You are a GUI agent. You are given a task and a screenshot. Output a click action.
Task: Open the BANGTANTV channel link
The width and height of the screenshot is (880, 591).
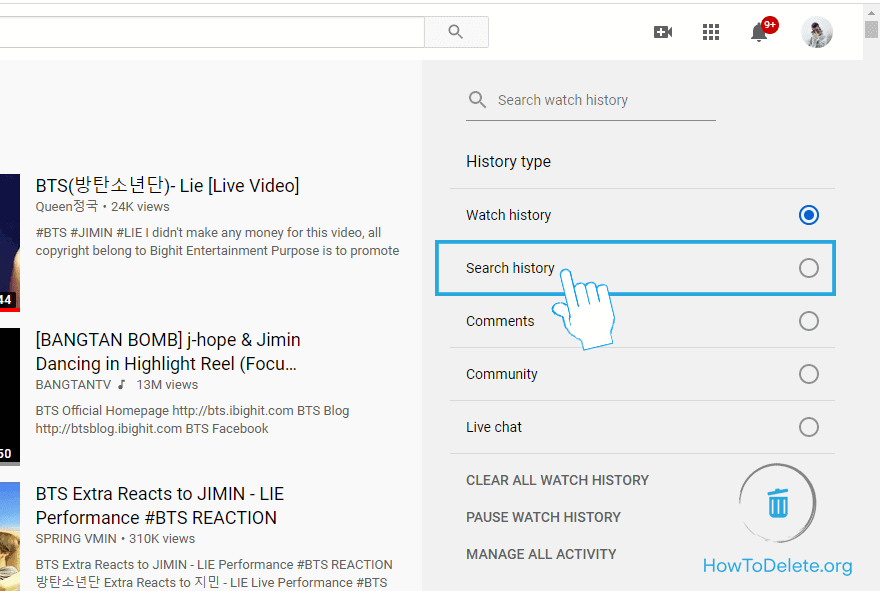pos(73,385)
